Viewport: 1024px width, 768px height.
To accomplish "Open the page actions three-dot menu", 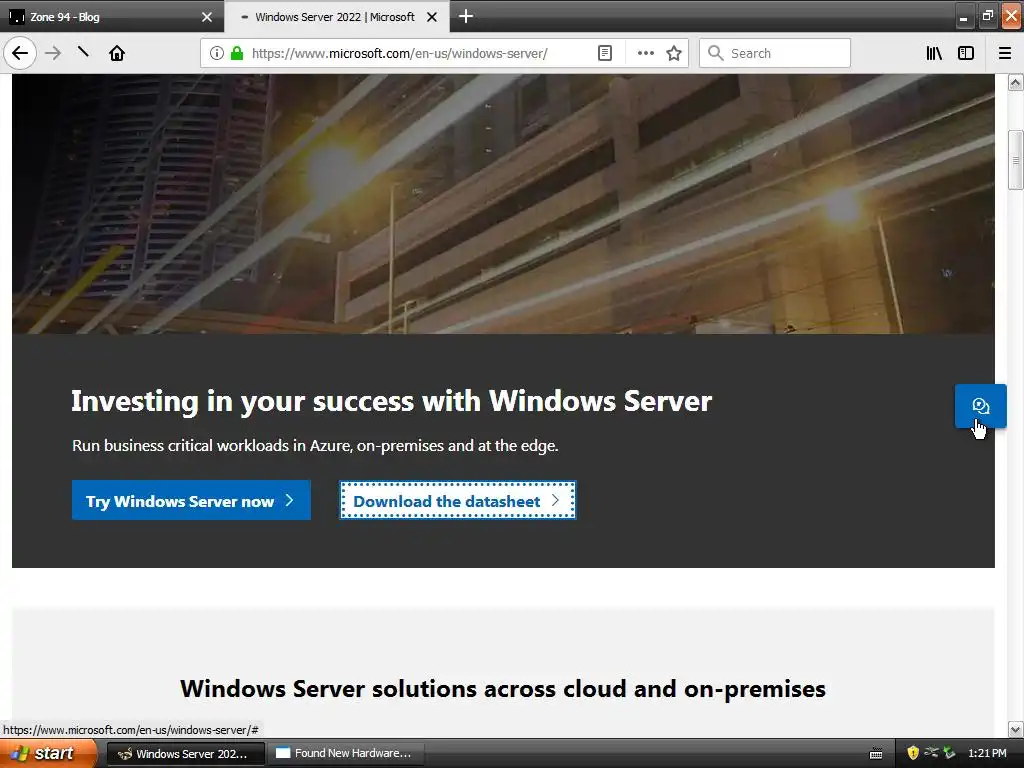I will tap(645, 53).
